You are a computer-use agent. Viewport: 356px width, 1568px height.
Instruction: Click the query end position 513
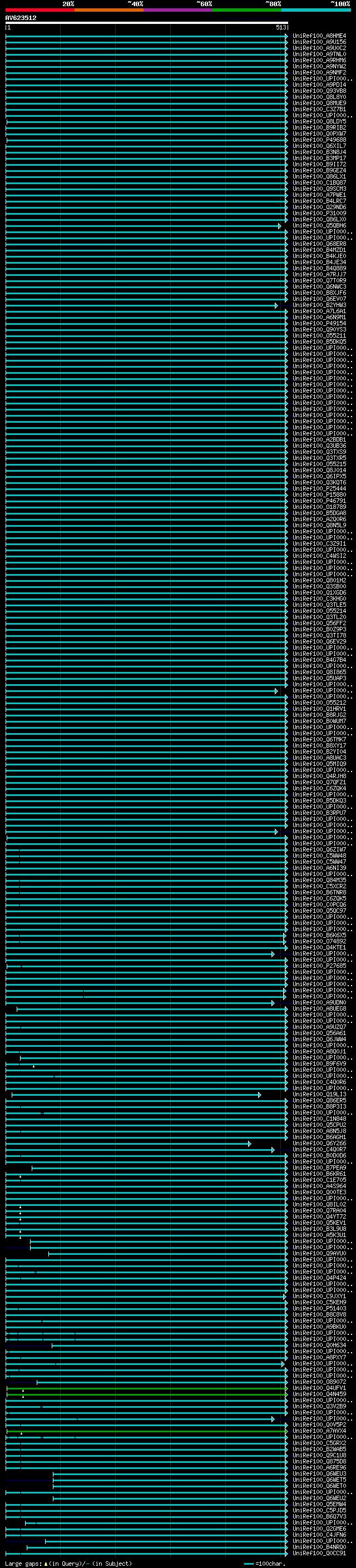click(x=280, y=27)
